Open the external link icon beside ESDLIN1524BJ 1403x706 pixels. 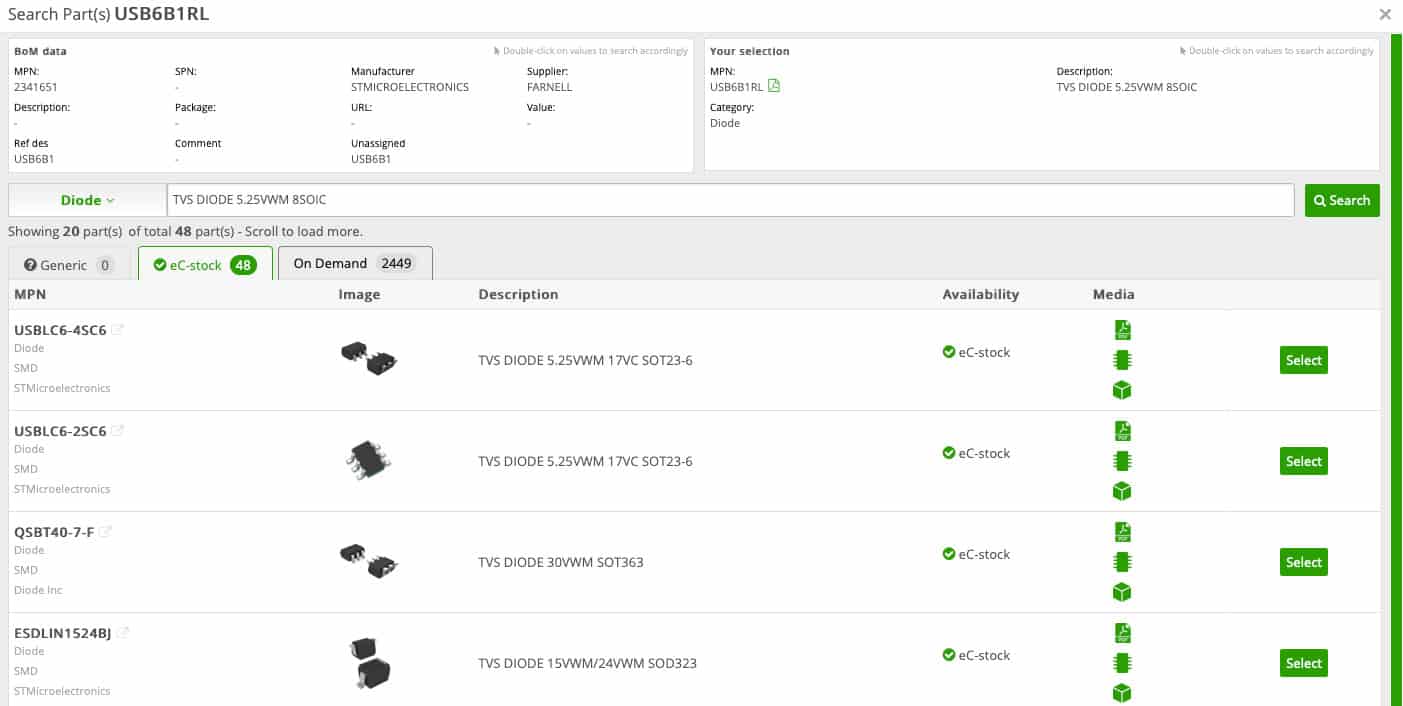pyautogui.click(x=123, y=633)
